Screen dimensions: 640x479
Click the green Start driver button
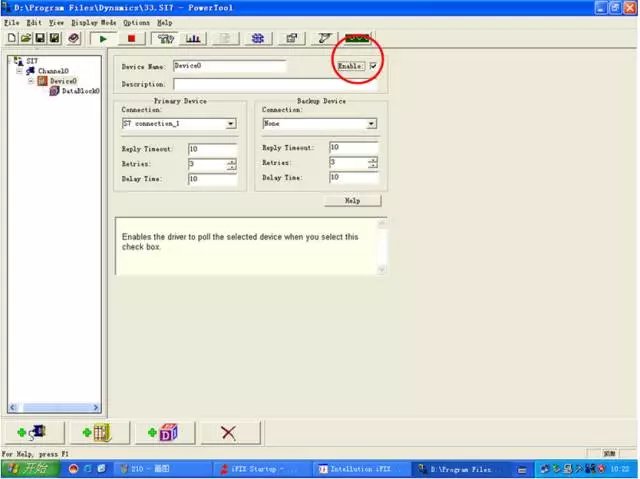tap(102, 38)
